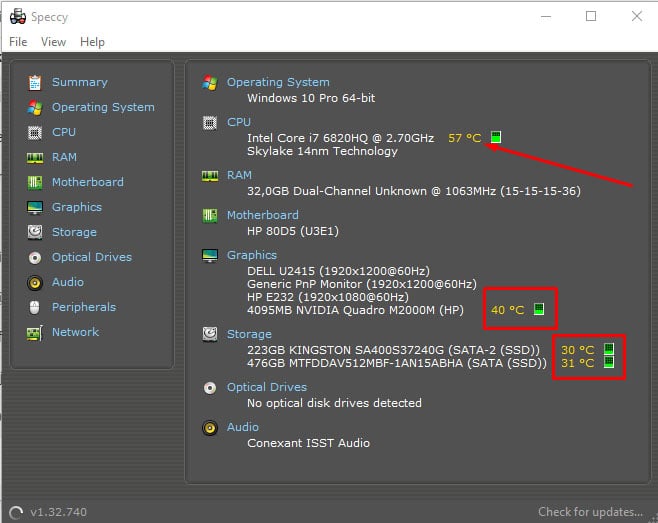
Task: Click the '32,0GB Dual-Channel Unknown' RAM line
Action: [414, 191]
